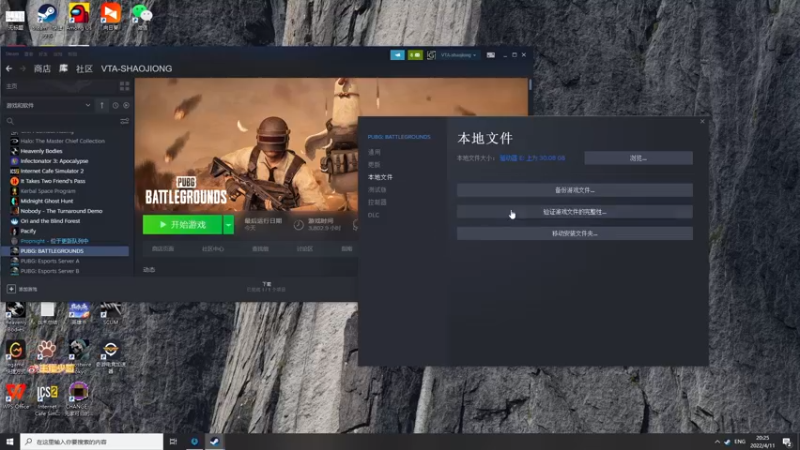
Task: Toggle the library grid view icon
Action: [124, 86]
